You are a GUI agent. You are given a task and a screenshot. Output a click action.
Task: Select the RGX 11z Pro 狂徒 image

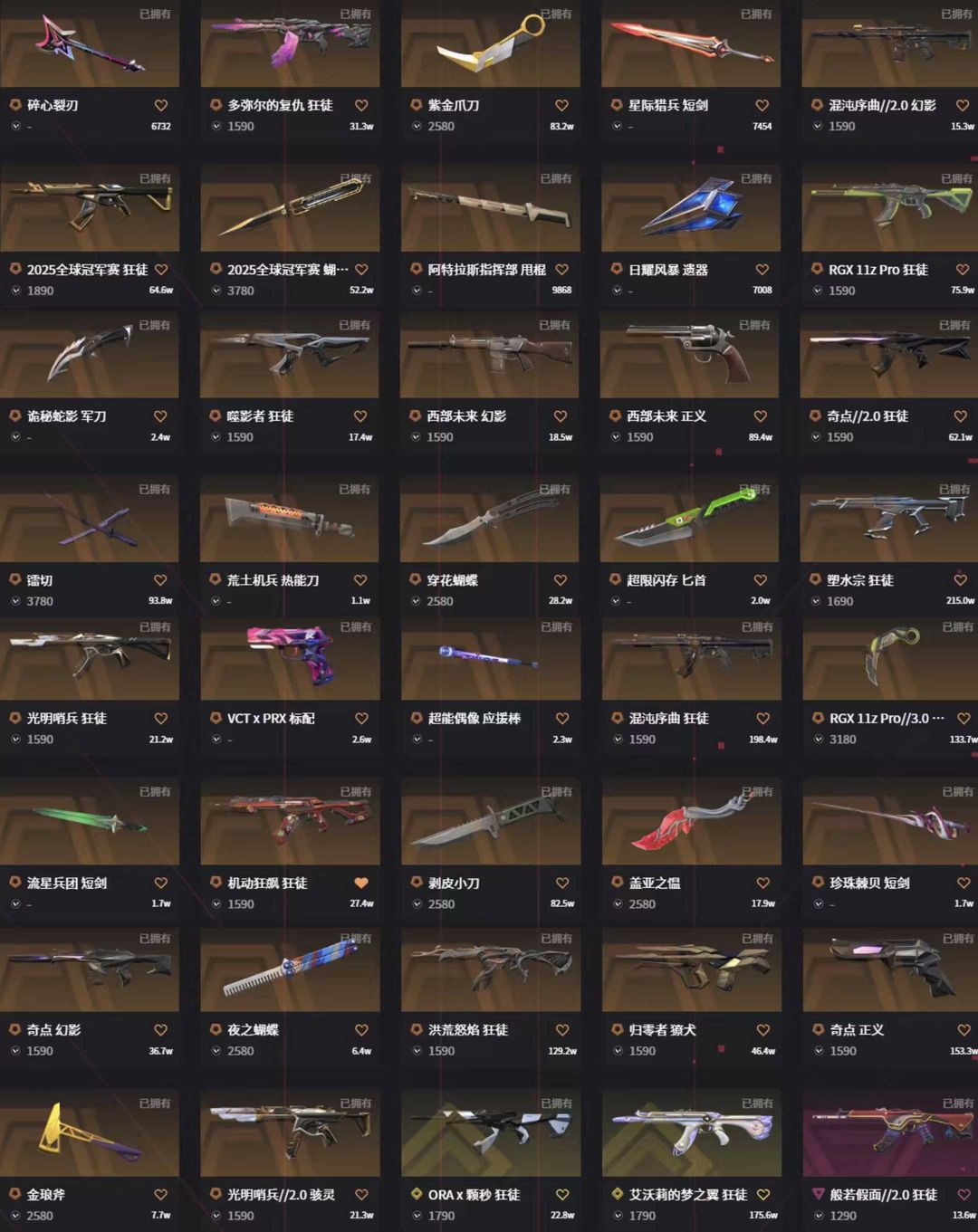891,208
